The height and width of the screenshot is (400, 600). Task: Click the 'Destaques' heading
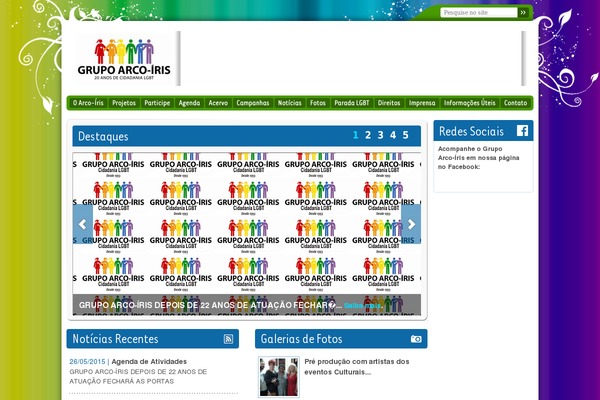coord(103,136)
